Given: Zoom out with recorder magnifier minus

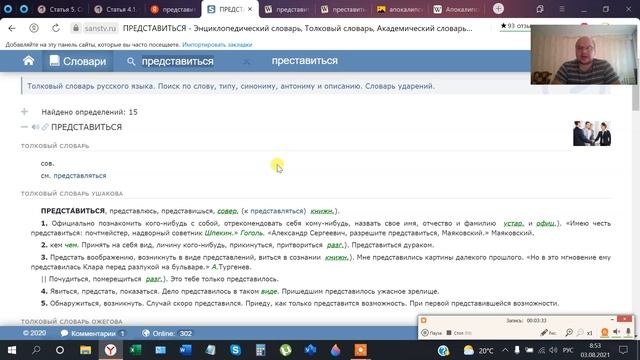Looking at the screenshot, I should tap(580, 333).
